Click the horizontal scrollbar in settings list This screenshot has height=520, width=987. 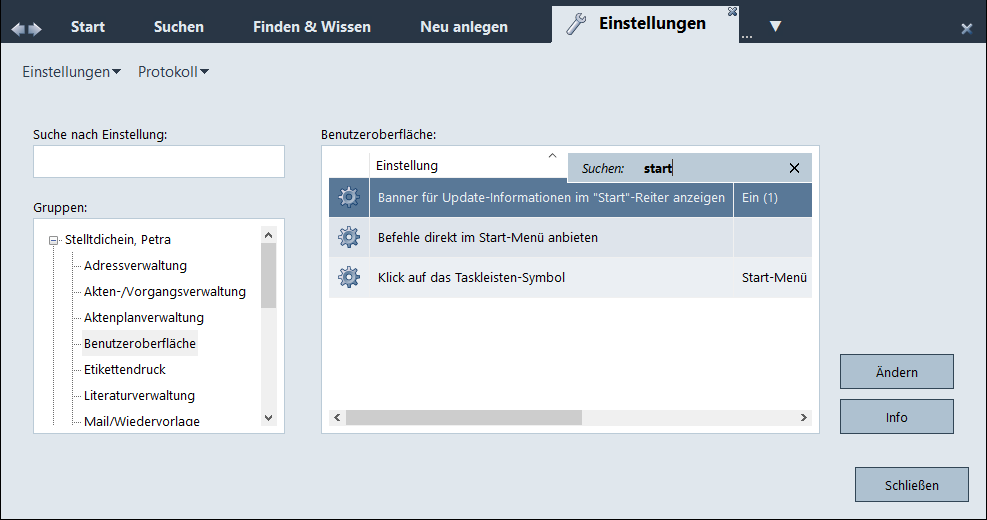coord(463,417)
